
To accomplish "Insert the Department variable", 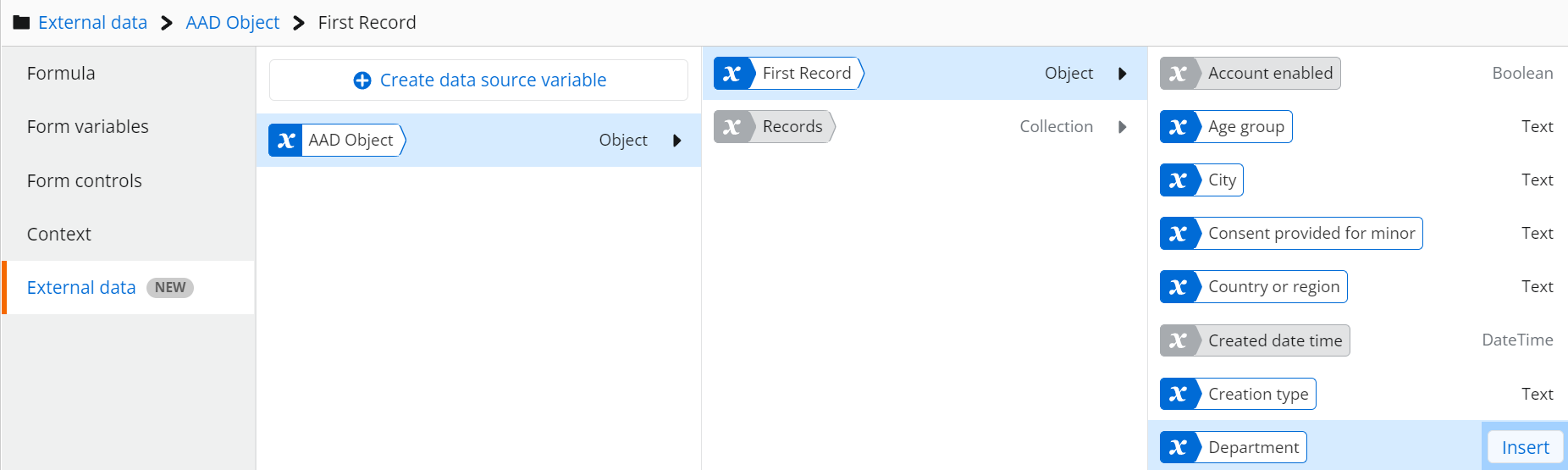I will 1525,447.
